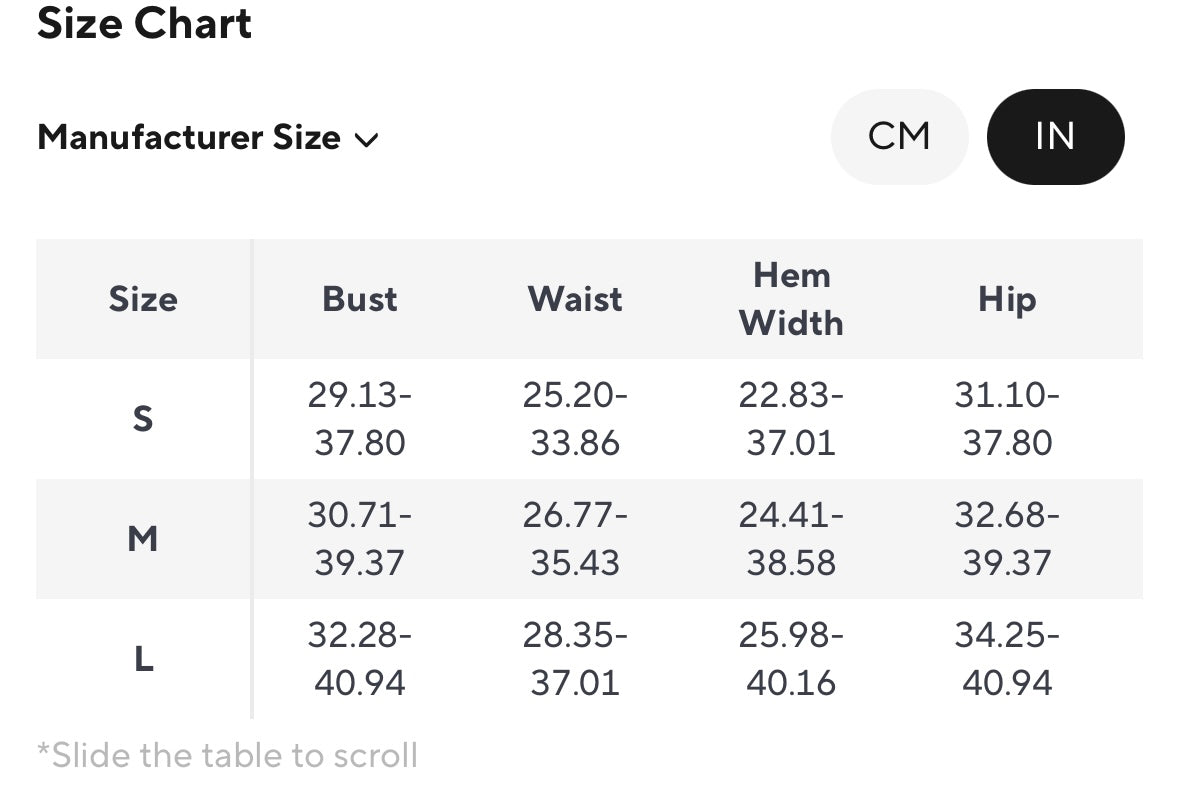This screenshot has width=1179, height=787.
Task: Switch measurement units to CM
Action: pos(899,136)
